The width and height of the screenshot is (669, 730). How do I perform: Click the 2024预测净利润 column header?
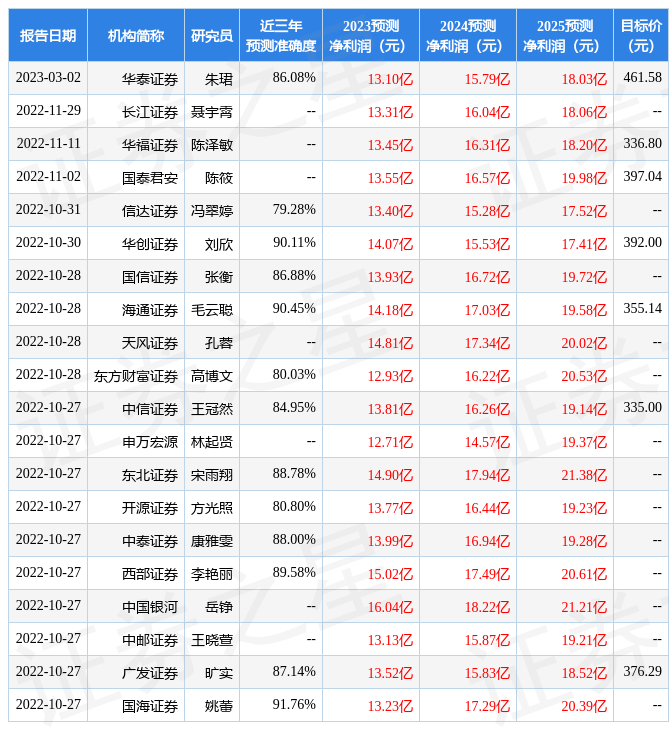tap(468, 35)
